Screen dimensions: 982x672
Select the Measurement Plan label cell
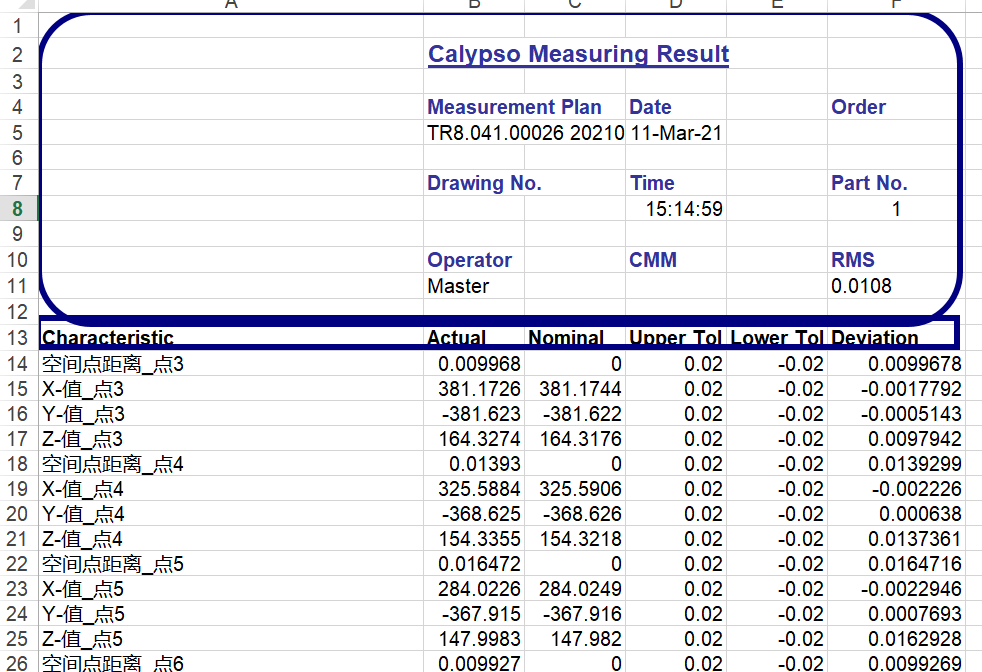tap(514, 107)
